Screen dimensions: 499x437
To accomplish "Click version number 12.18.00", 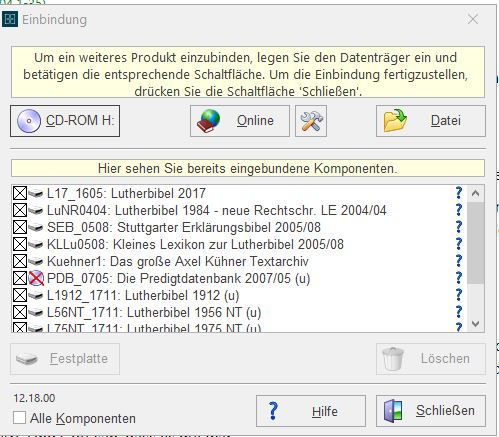I will [34, 398].
